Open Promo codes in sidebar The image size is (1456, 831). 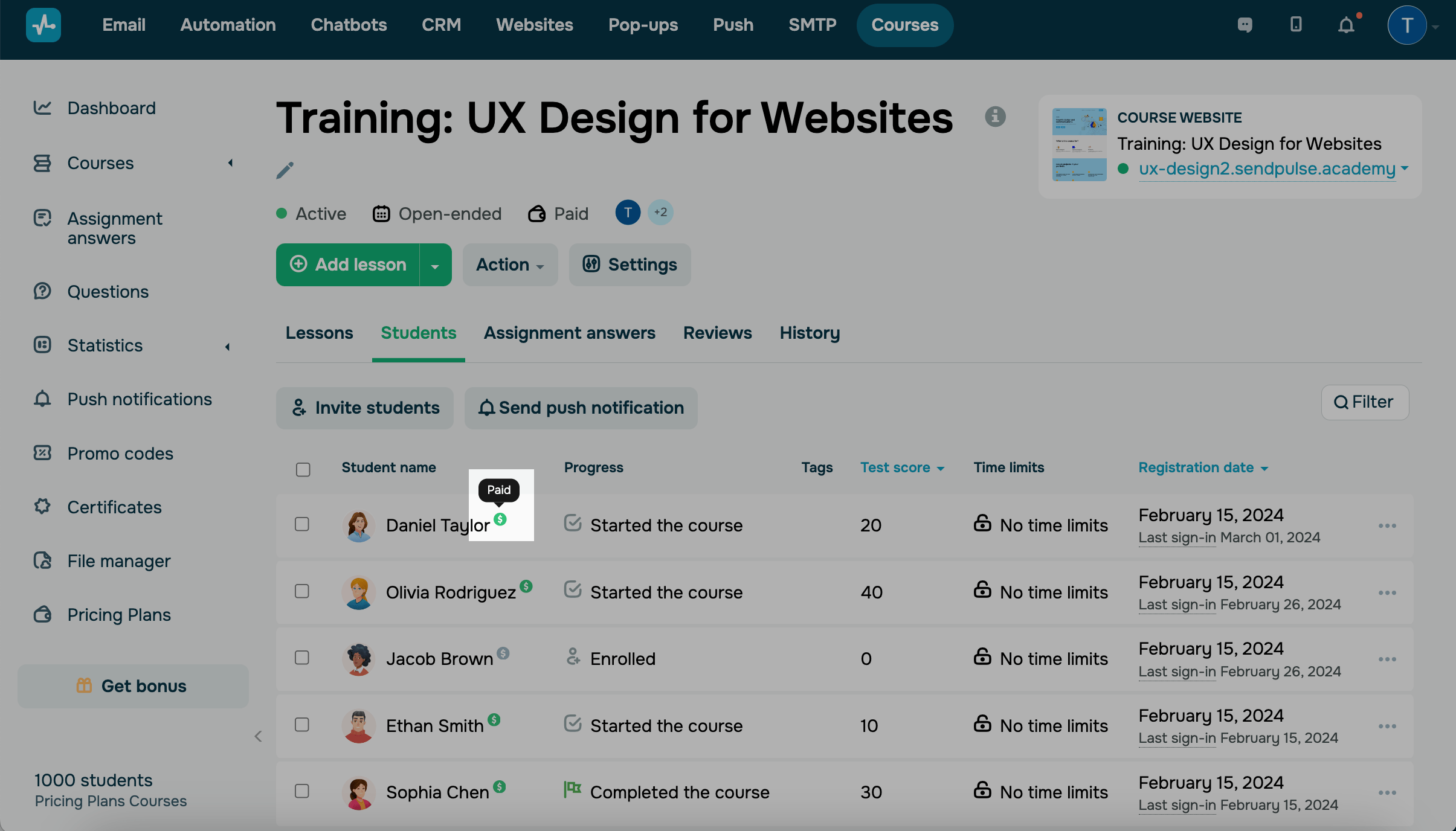(x=120, y=454)
